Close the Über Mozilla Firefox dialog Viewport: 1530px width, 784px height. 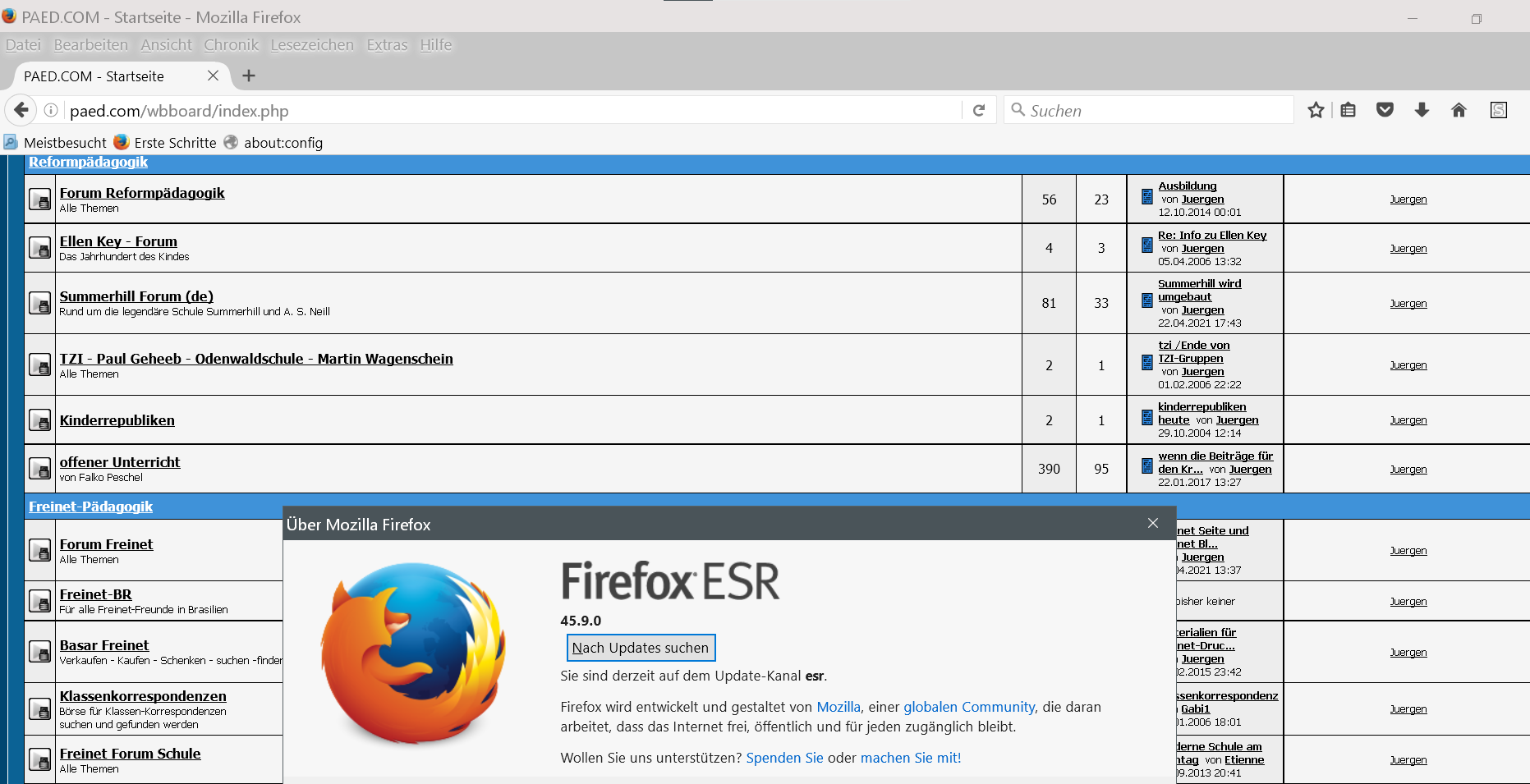(x=1153, y=523)
